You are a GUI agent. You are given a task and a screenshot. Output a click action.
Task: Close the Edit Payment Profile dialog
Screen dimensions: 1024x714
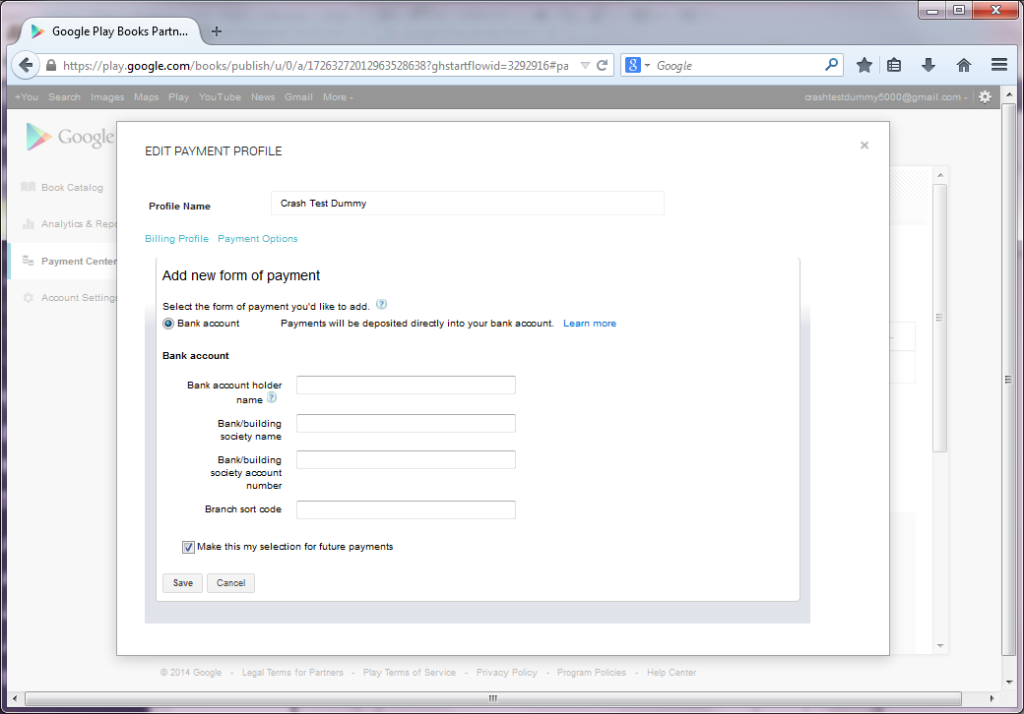[x=864, y=145]
